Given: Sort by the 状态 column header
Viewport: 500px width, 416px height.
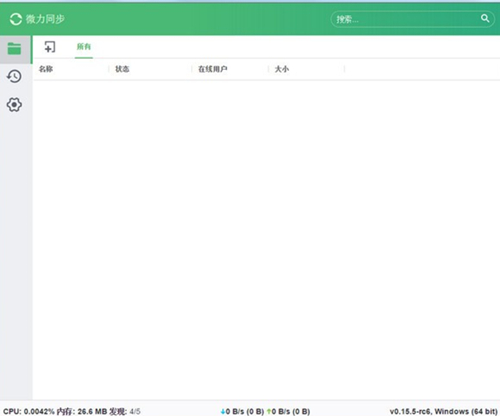Looking at the screenshot, I should click(122, 69).
